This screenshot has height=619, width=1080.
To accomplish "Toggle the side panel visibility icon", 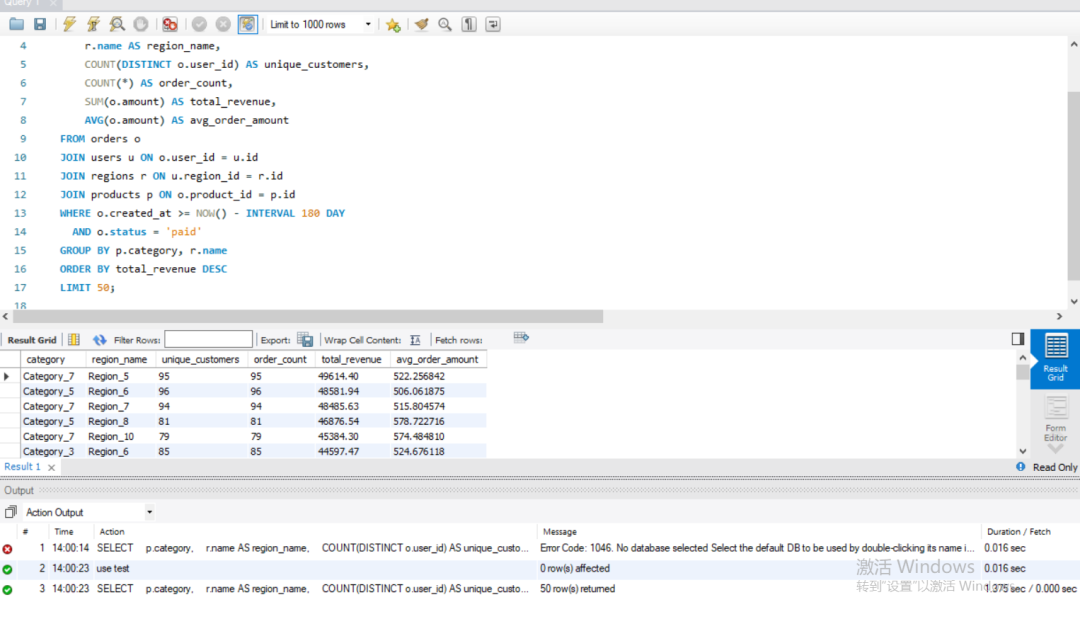I will (x=1018, y=339).
